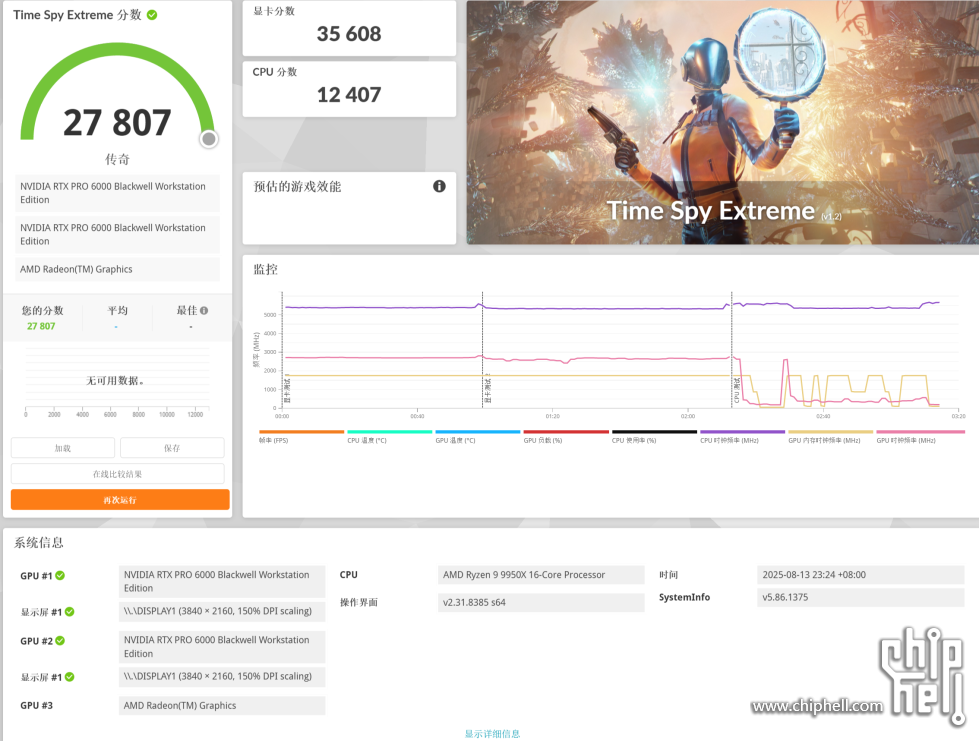The width and height of the screenshot is (979, 741).
Task: Click the AMD Ryzen 9 9950X 16-Core Processor field
Action: 541,574
